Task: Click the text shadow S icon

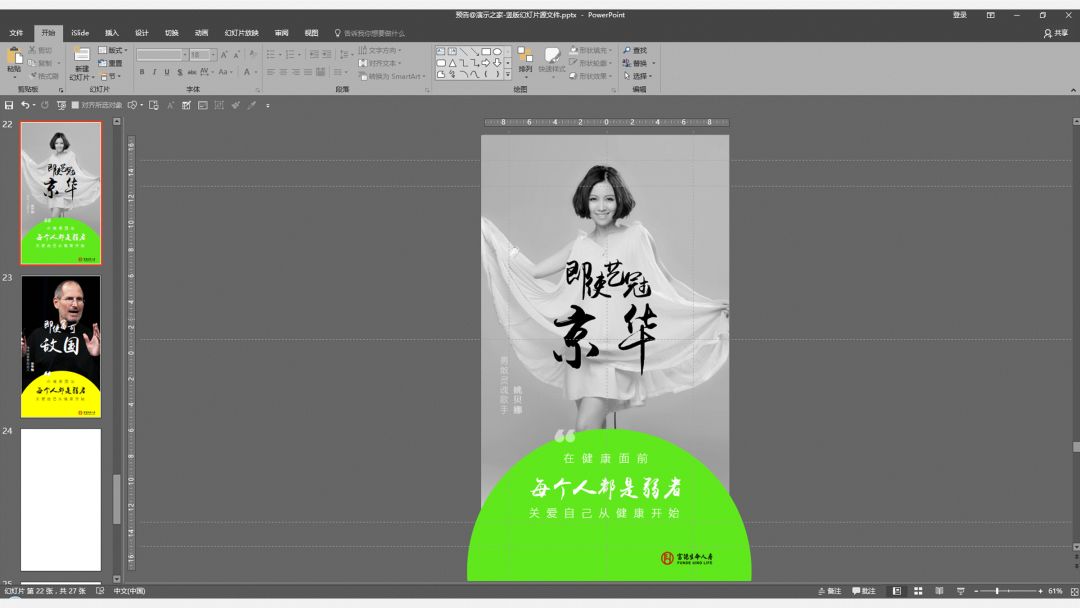Action: [180, 72]
